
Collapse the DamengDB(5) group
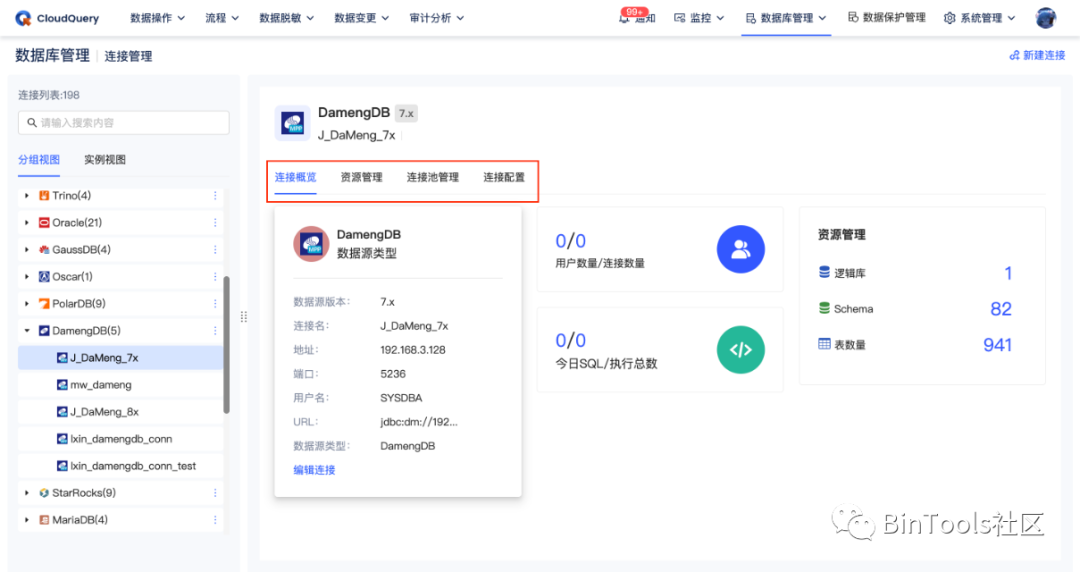coord(27,331)
